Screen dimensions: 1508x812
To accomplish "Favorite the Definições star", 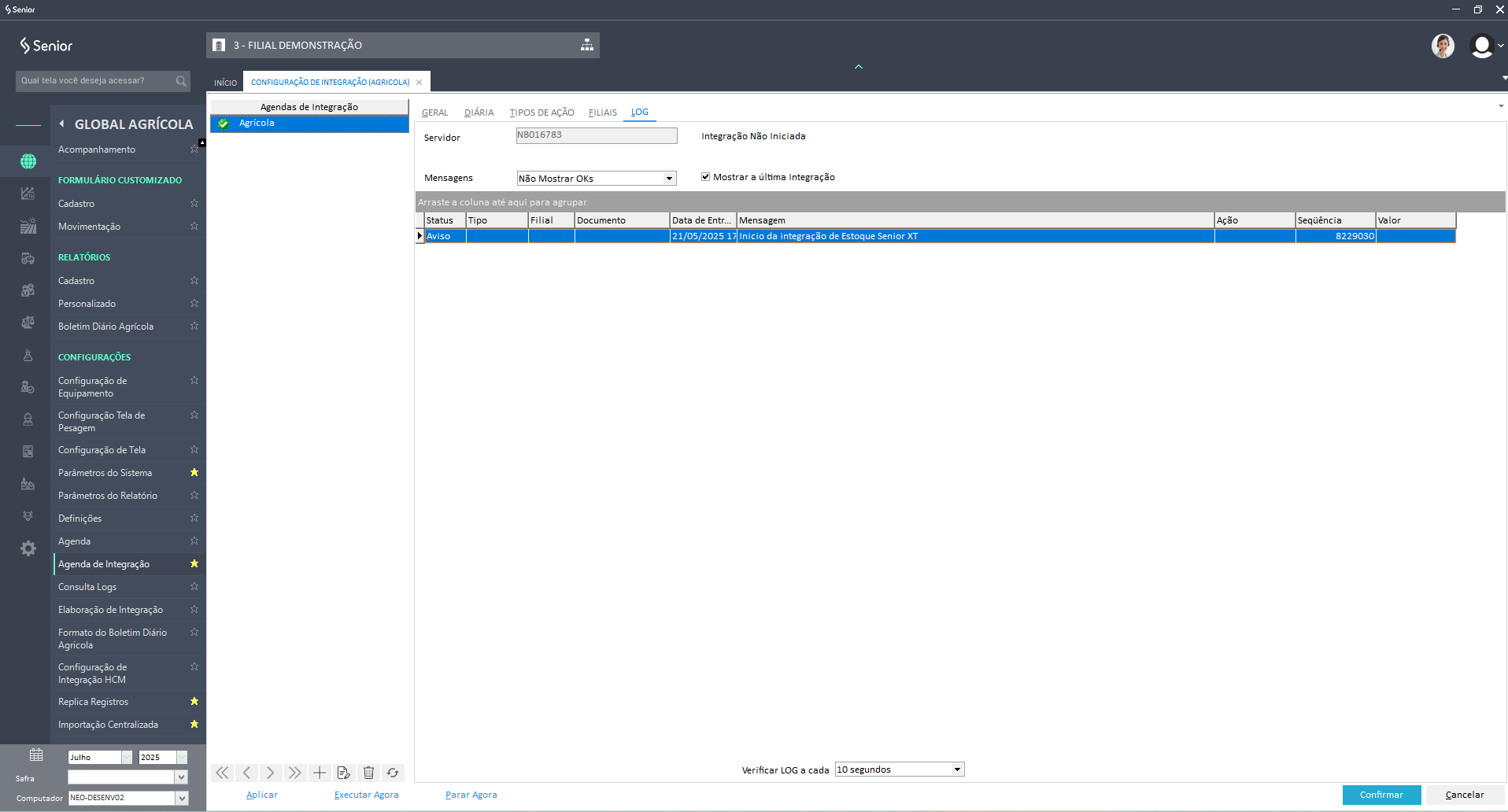I will pyautogui.click(x=194, y=518).
